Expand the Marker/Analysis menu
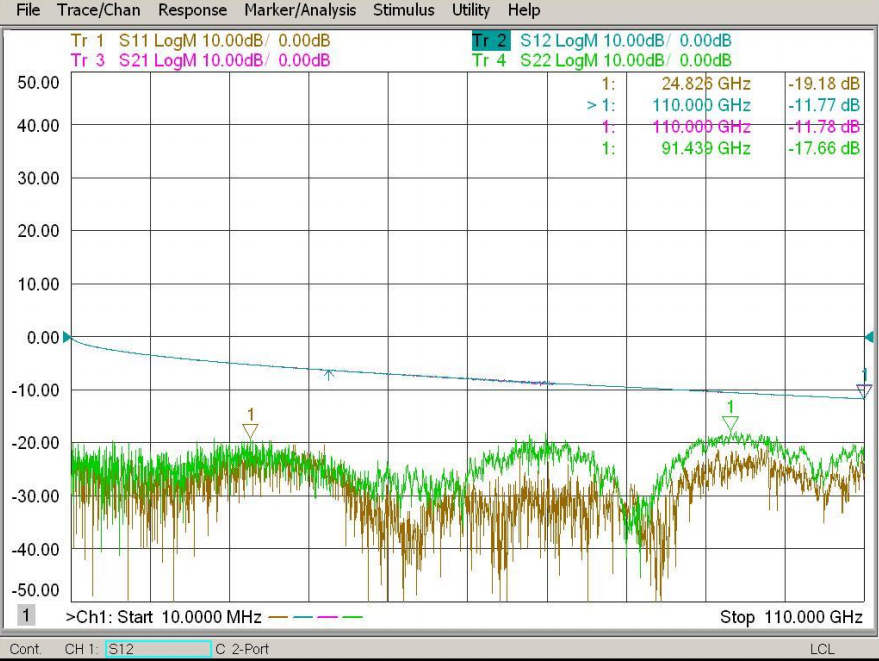 pyautogui.click(x=300, y=10)
